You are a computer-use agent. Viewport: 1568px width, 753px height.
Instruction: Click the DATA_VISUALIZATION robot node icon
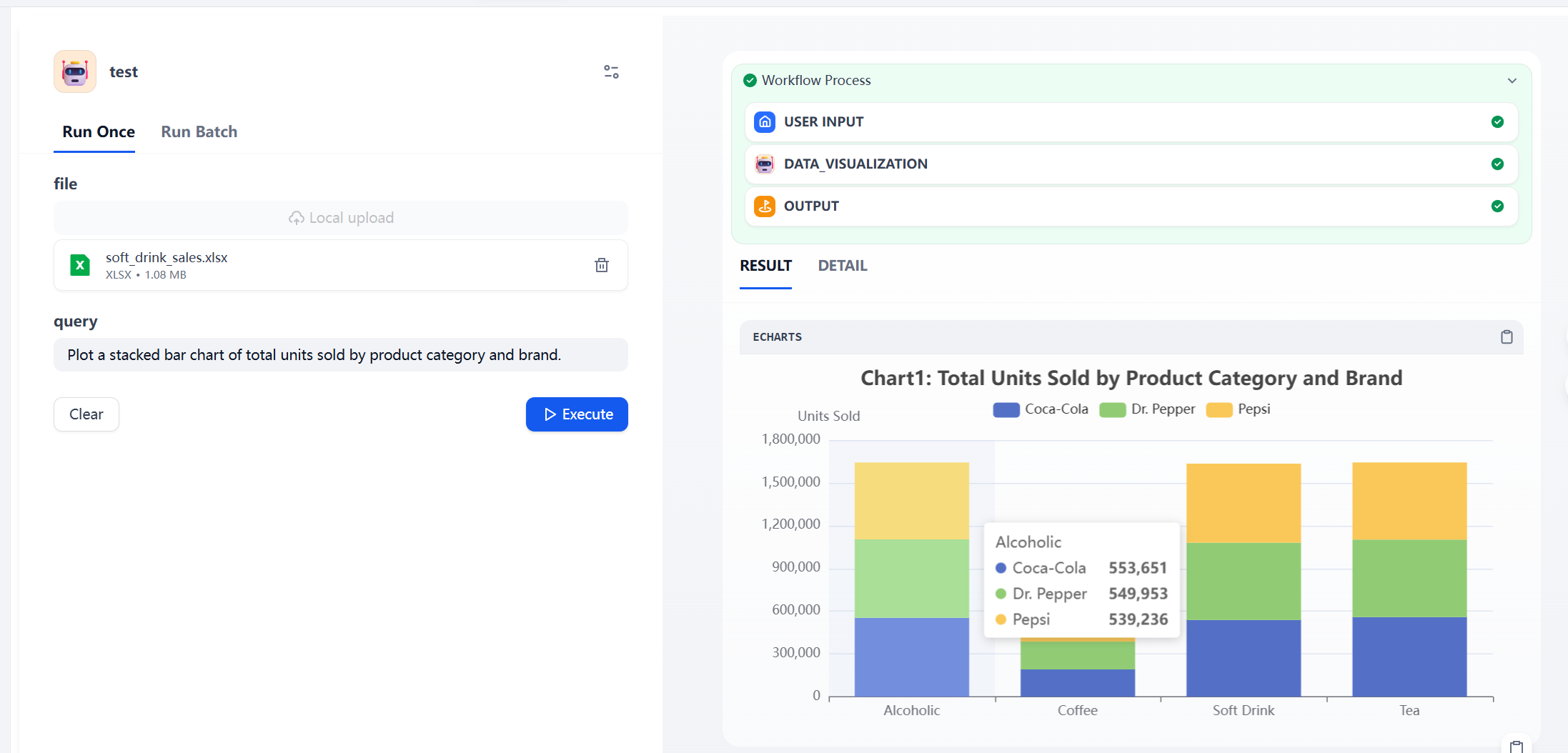pos(765,164)
